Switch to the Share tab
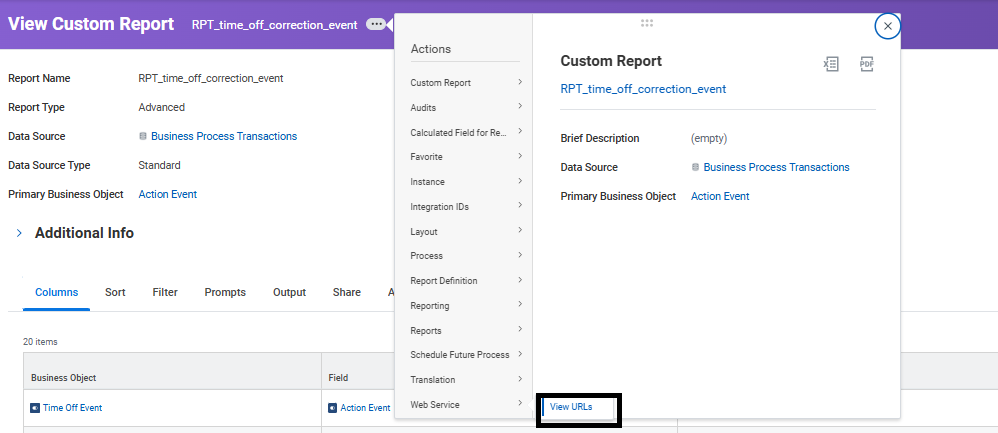Viewport: 998px width, 433px height. pos(347,292)
